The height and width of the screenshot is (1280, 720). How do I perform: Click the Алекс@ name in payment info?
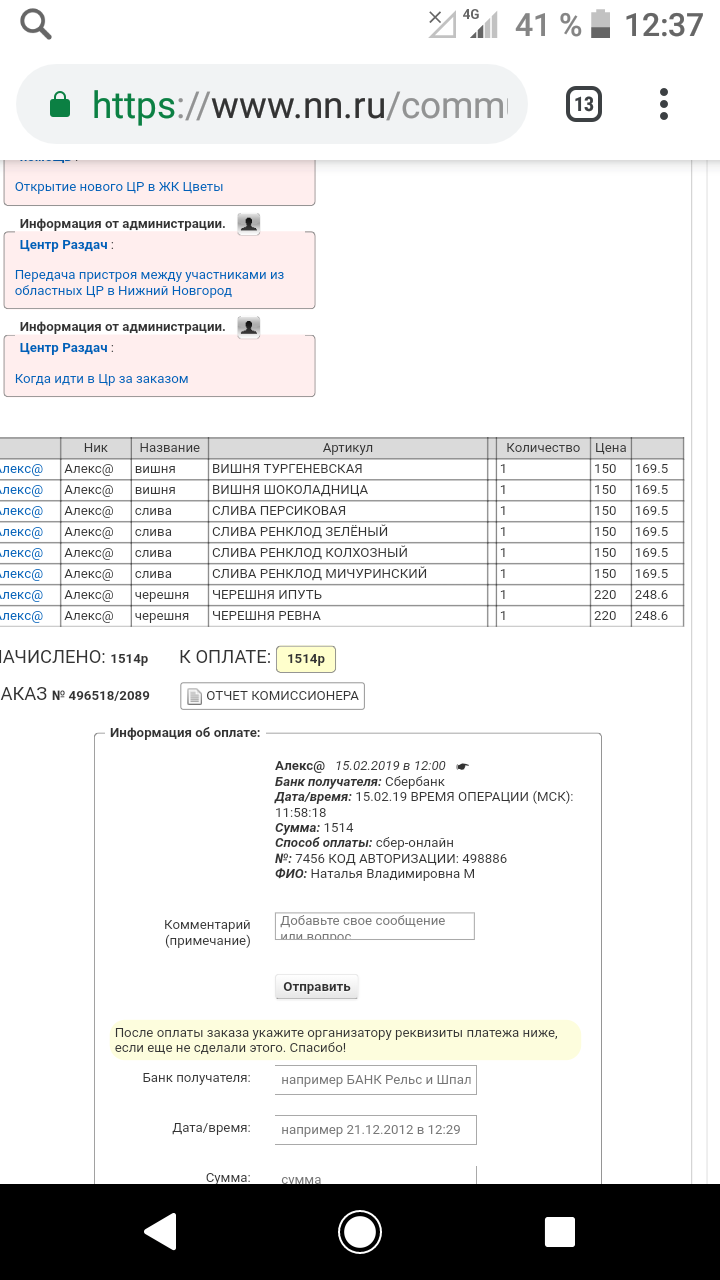click(300, 766)
